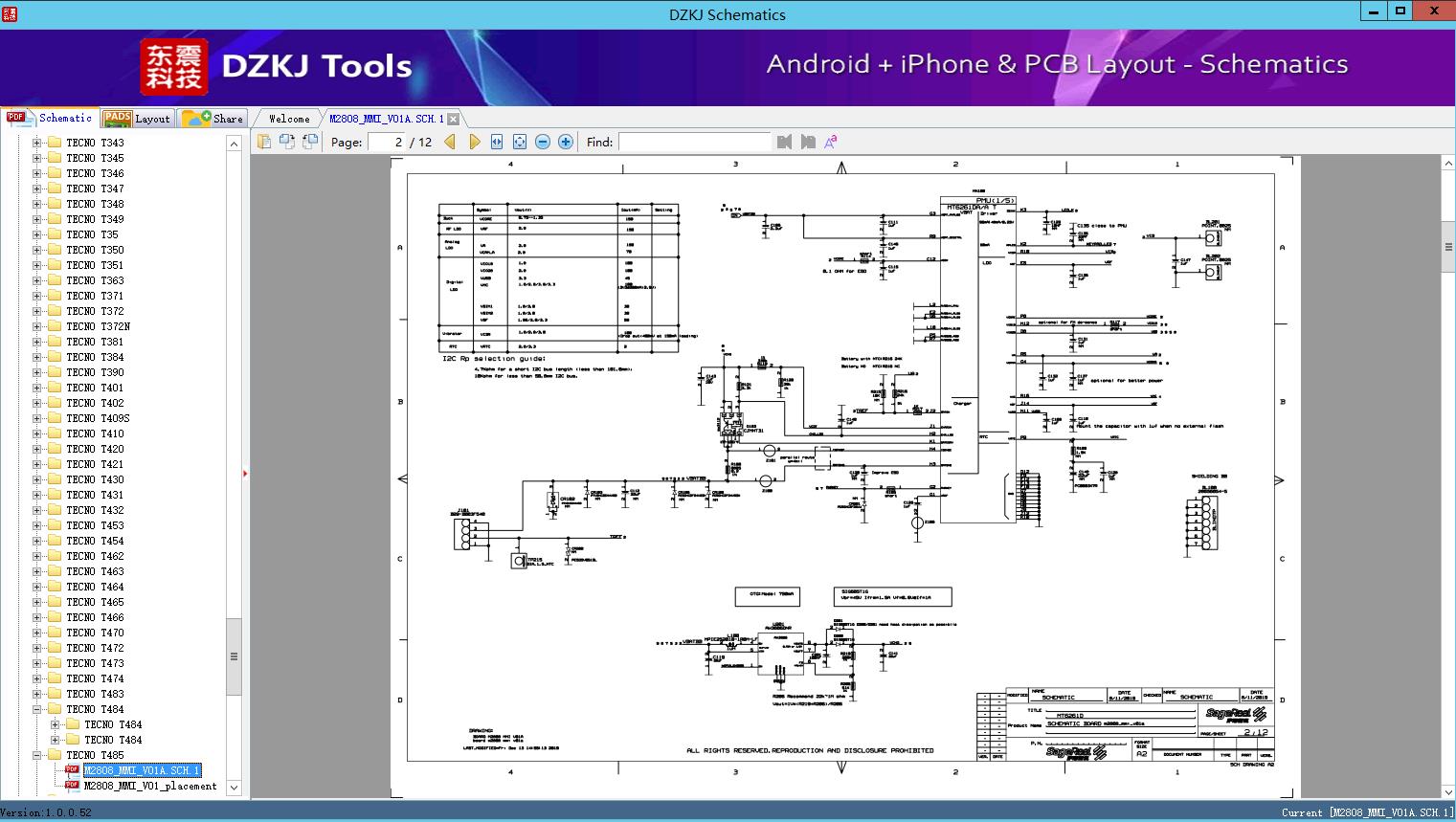Viewport: 1456px width, 822px height.
Task: Click the document viewer scrollbar thumb
Action: point(1447,247)
